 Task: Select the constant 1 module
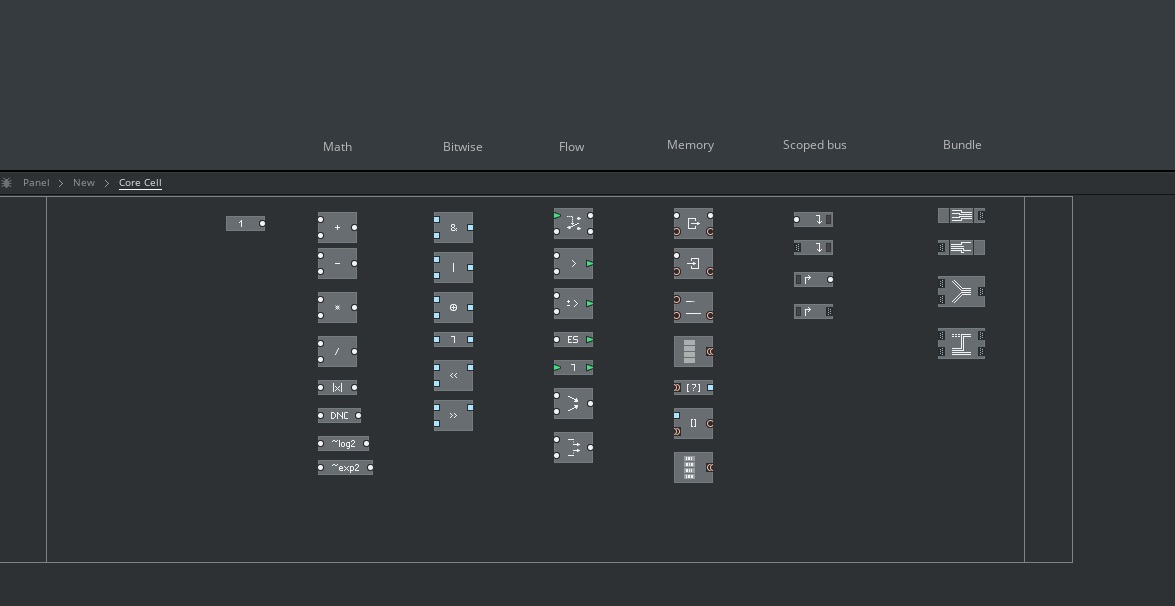[x=242, y=224]
